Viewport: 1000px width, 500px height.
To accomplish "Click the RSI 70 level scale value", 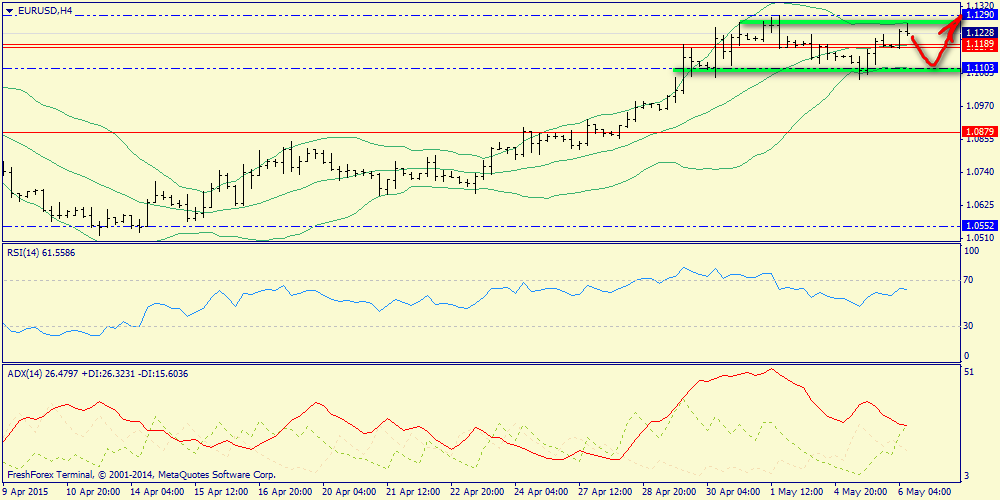I will click(x=968, y=281).
